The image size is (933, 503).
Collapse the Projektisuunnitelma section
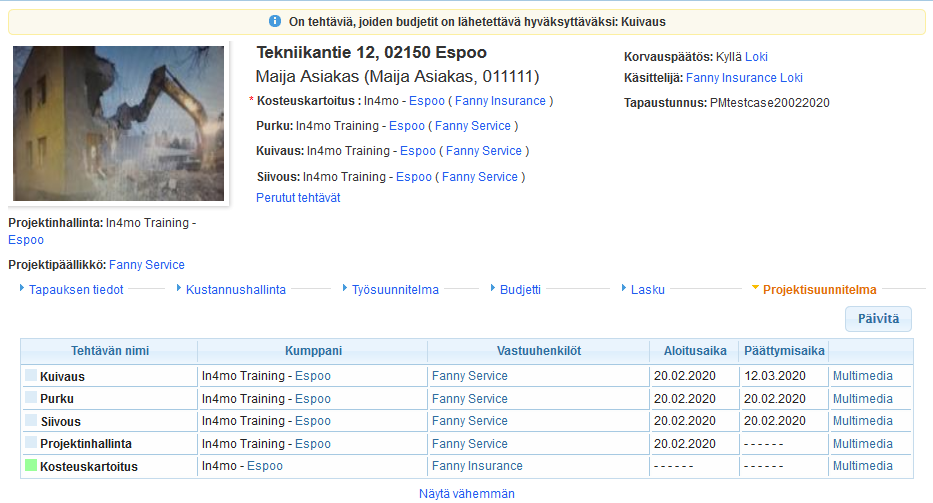[819, 290]
